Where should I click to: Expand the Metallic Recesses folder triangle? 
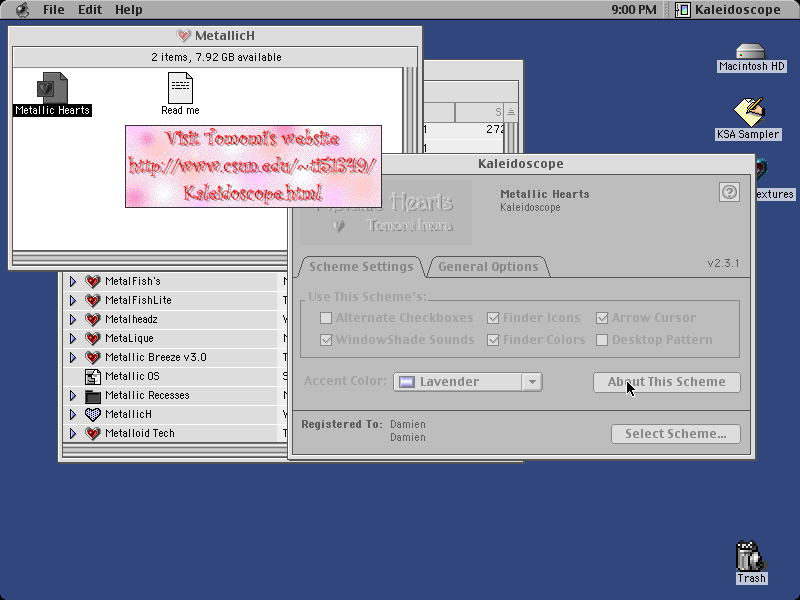[x=73, y=395]
